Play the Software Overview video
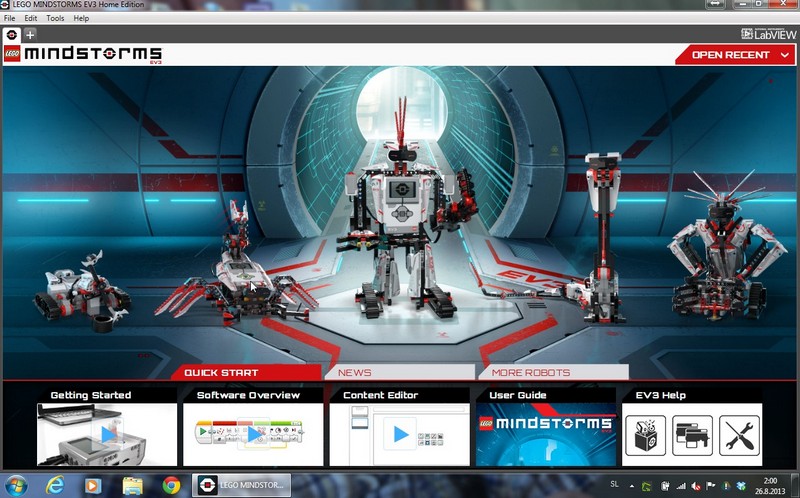This screenshot has height=498, width=800. [x=254, y=434]
